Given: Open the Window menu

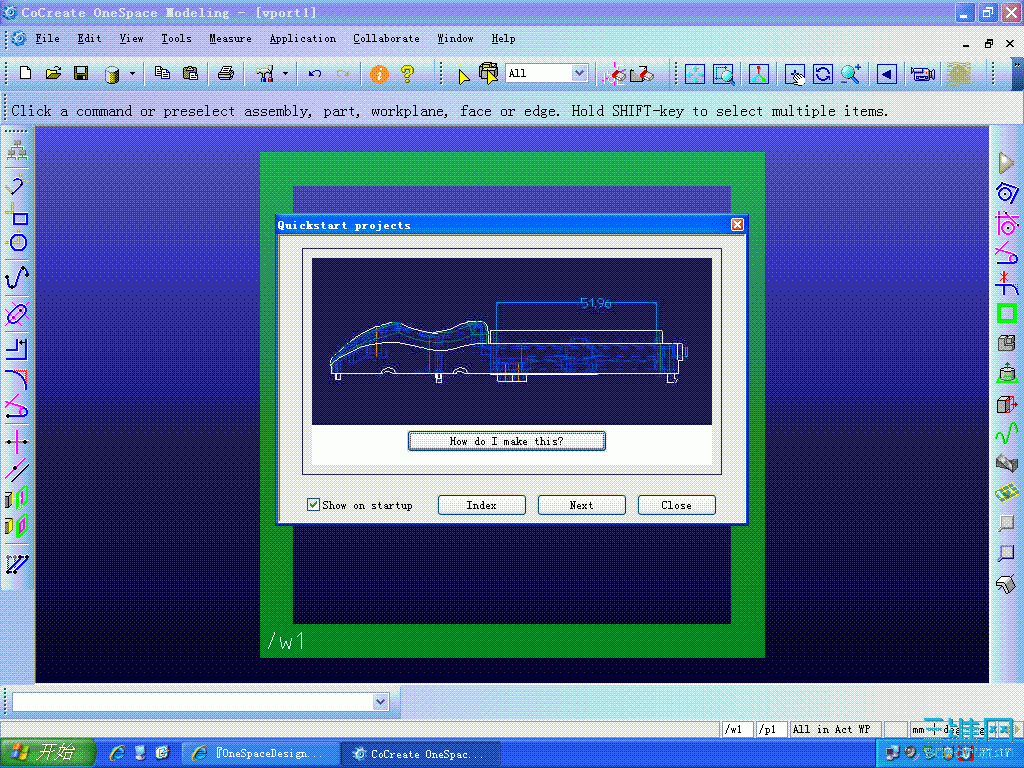Looking at the screenshot, I should coord(455,39).
